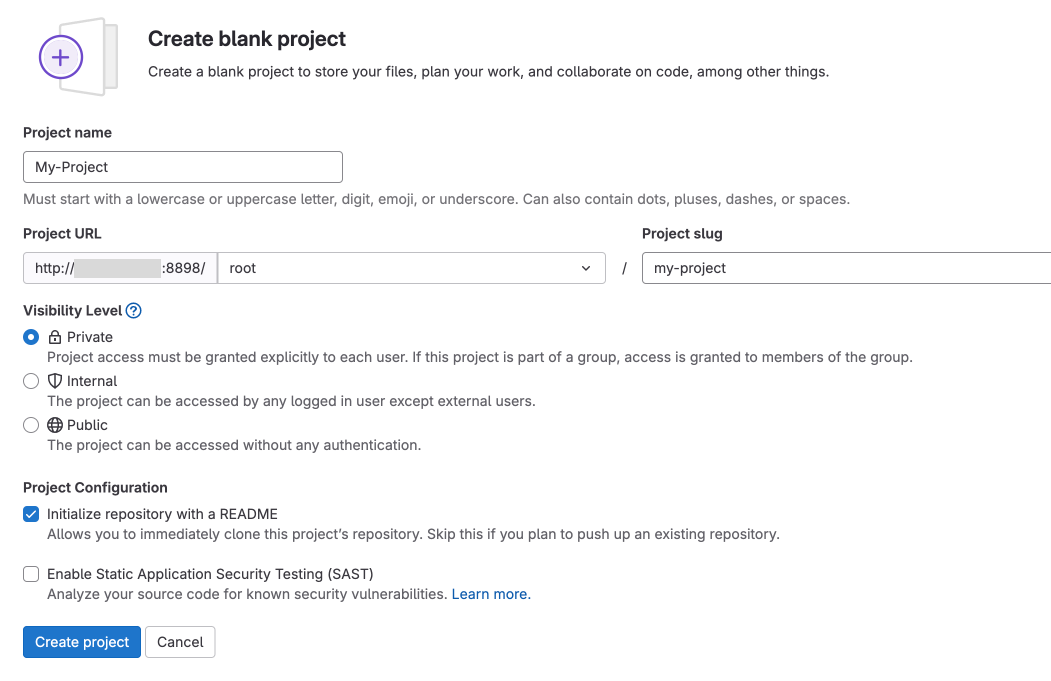Uncheck Initialize repository with a README
The height and width of the screenshot is (681, 1051).
click(31, 514)
